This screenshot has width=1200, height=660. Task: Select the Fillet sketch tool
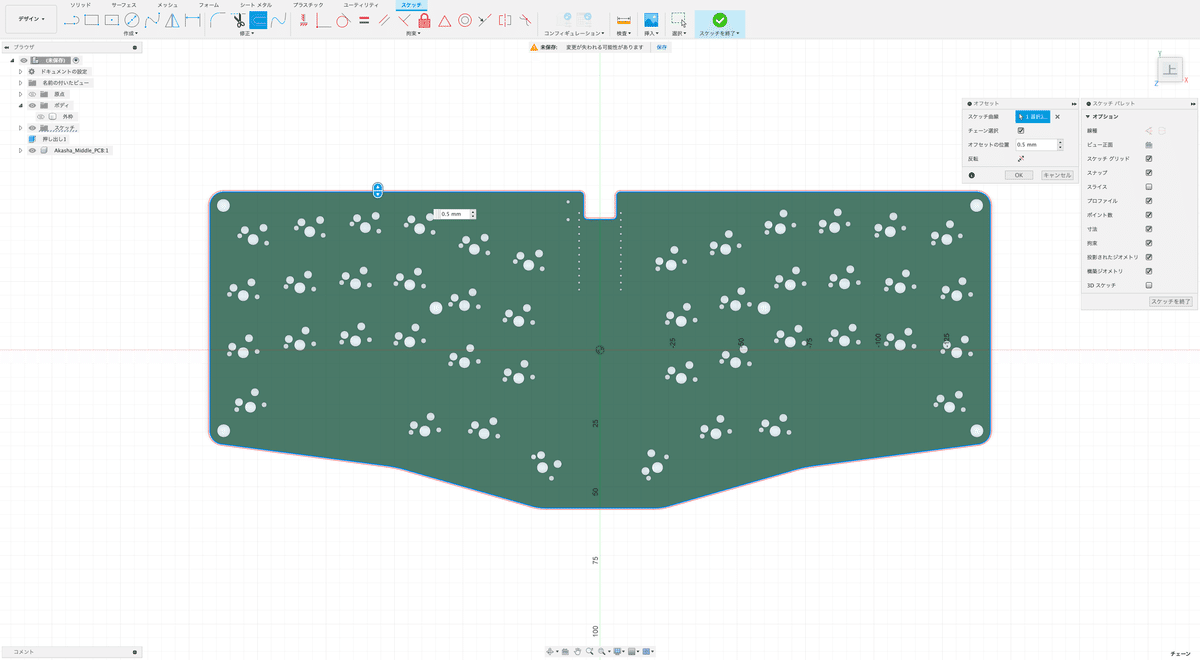pos(218,19)
